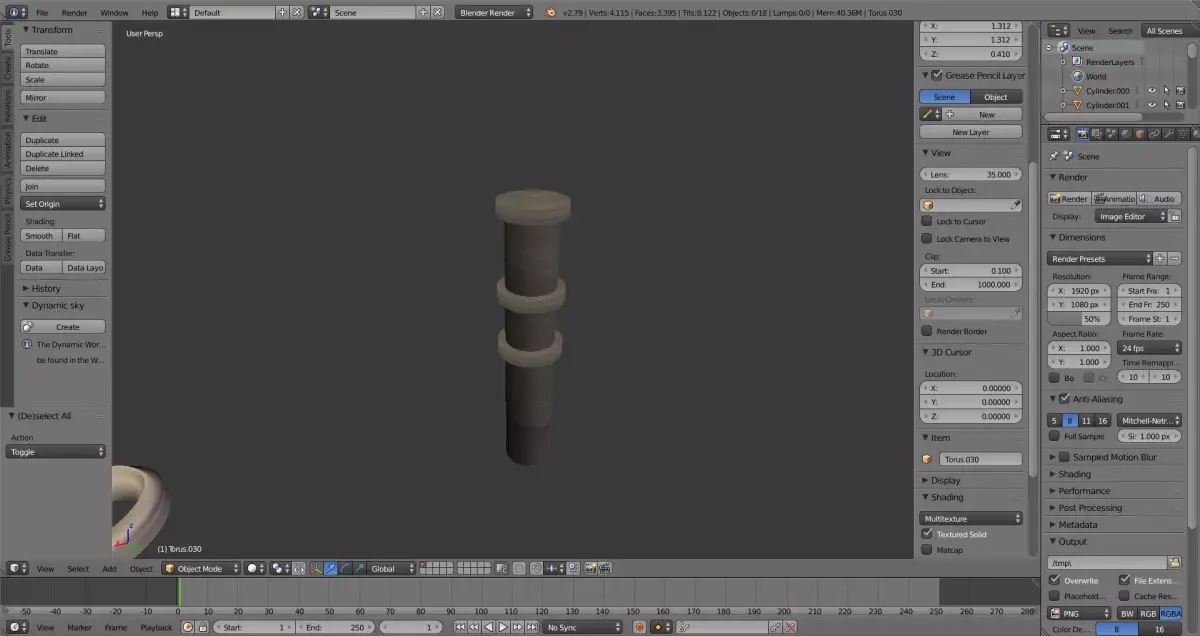Open the Global orientation dropdown
The image size is (1200, 636).
391,569
